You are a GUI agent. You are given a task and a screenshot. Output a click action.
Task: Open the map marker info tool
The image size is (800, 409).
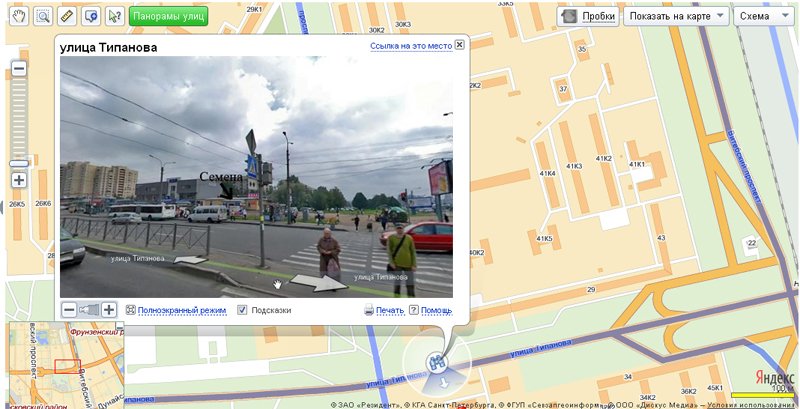click(91, 16)
